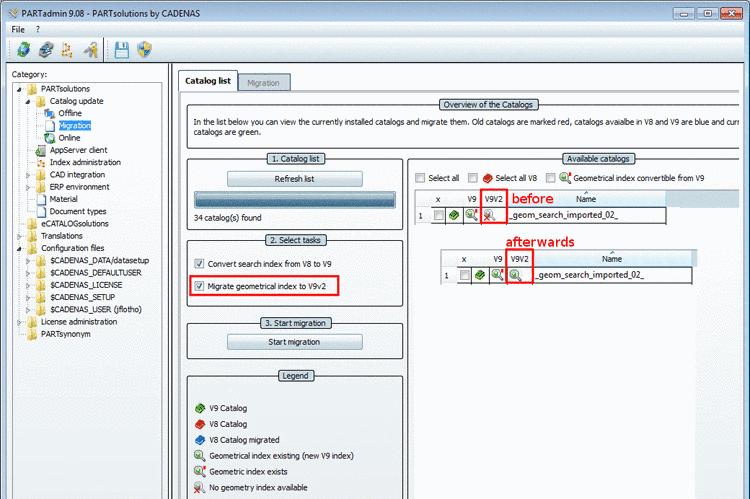Viewport: 750px width, 499px height.
Task: Click blue V8 Catalog migrated legend icon
Action: click(200, 440)
